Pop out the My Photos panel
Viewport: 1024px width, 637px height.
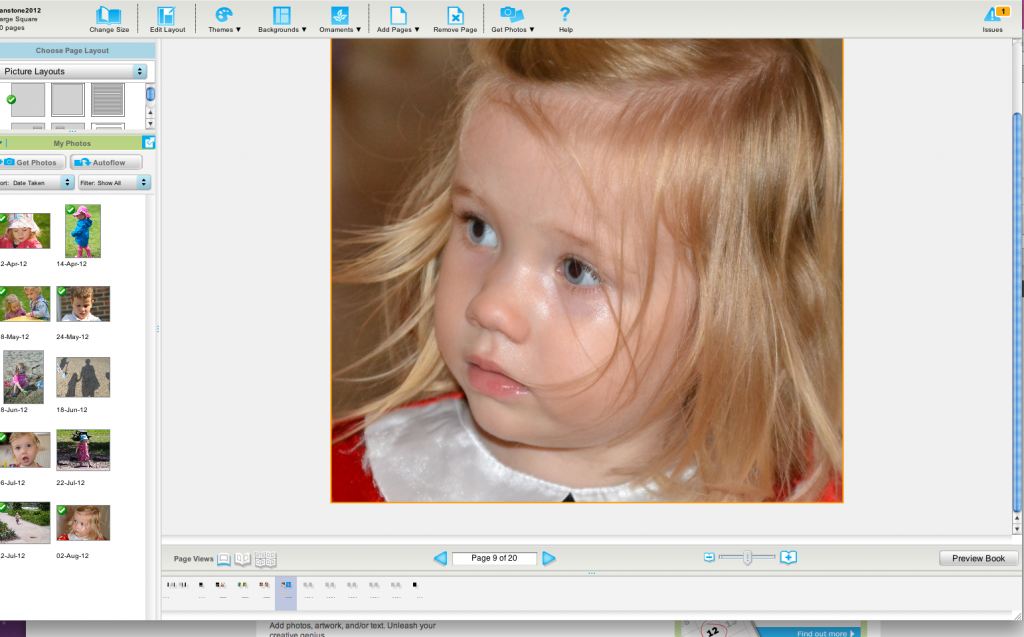point(149,142)
